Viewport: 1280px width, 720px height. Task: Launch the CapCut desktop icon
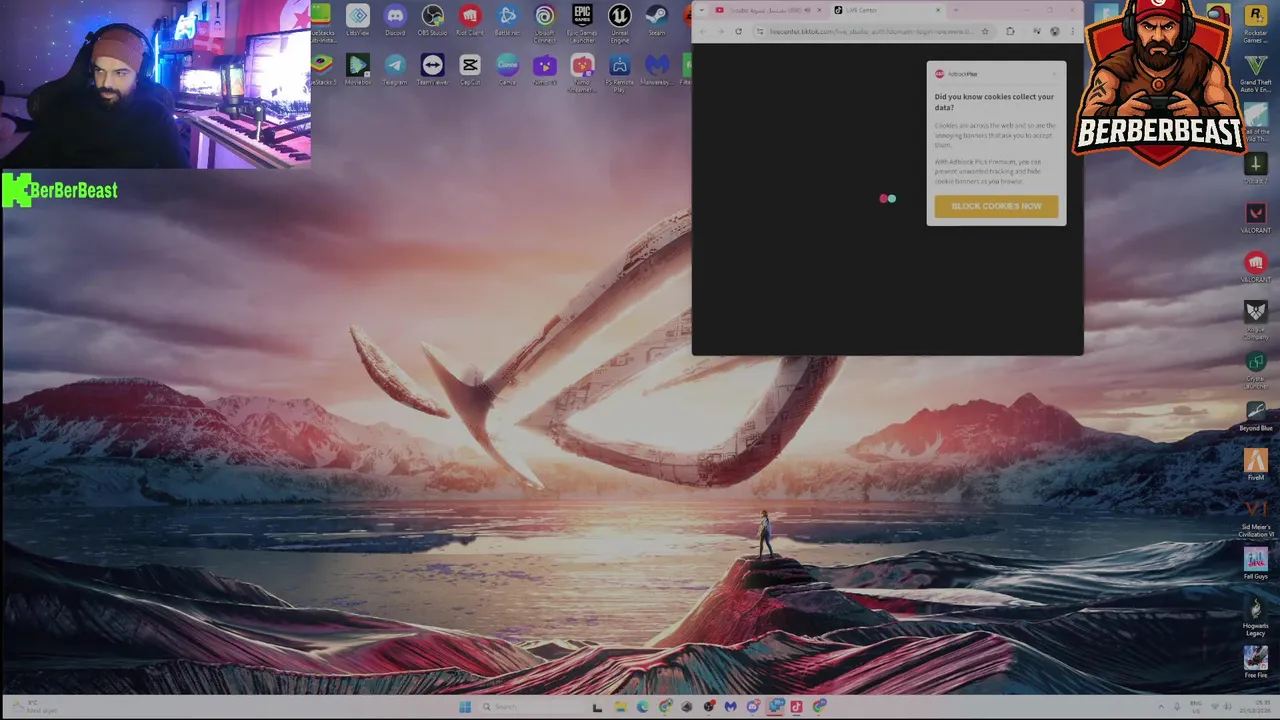(x=470, y=69)
